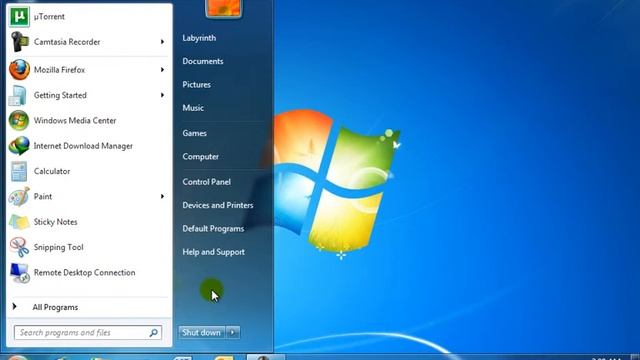Open Default Programs
The width and height of the screenshot is (640, 360).
(213, 229)
